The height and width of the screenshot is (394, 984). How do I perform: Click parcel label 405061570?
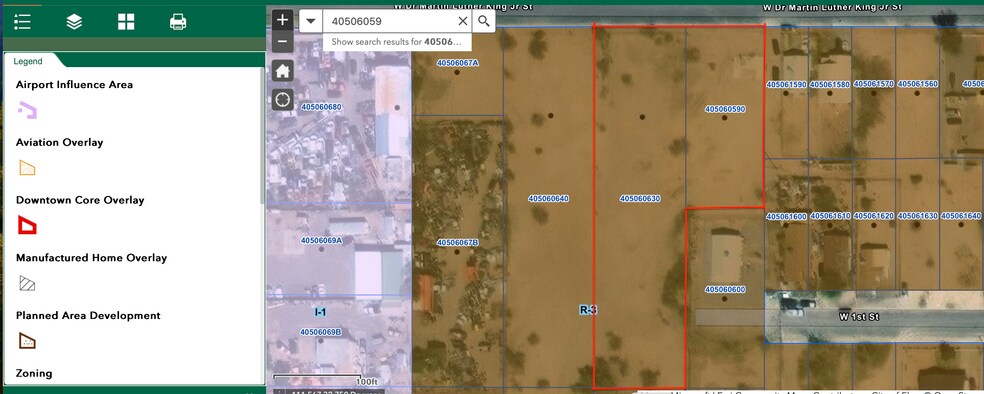pos(874,83)
